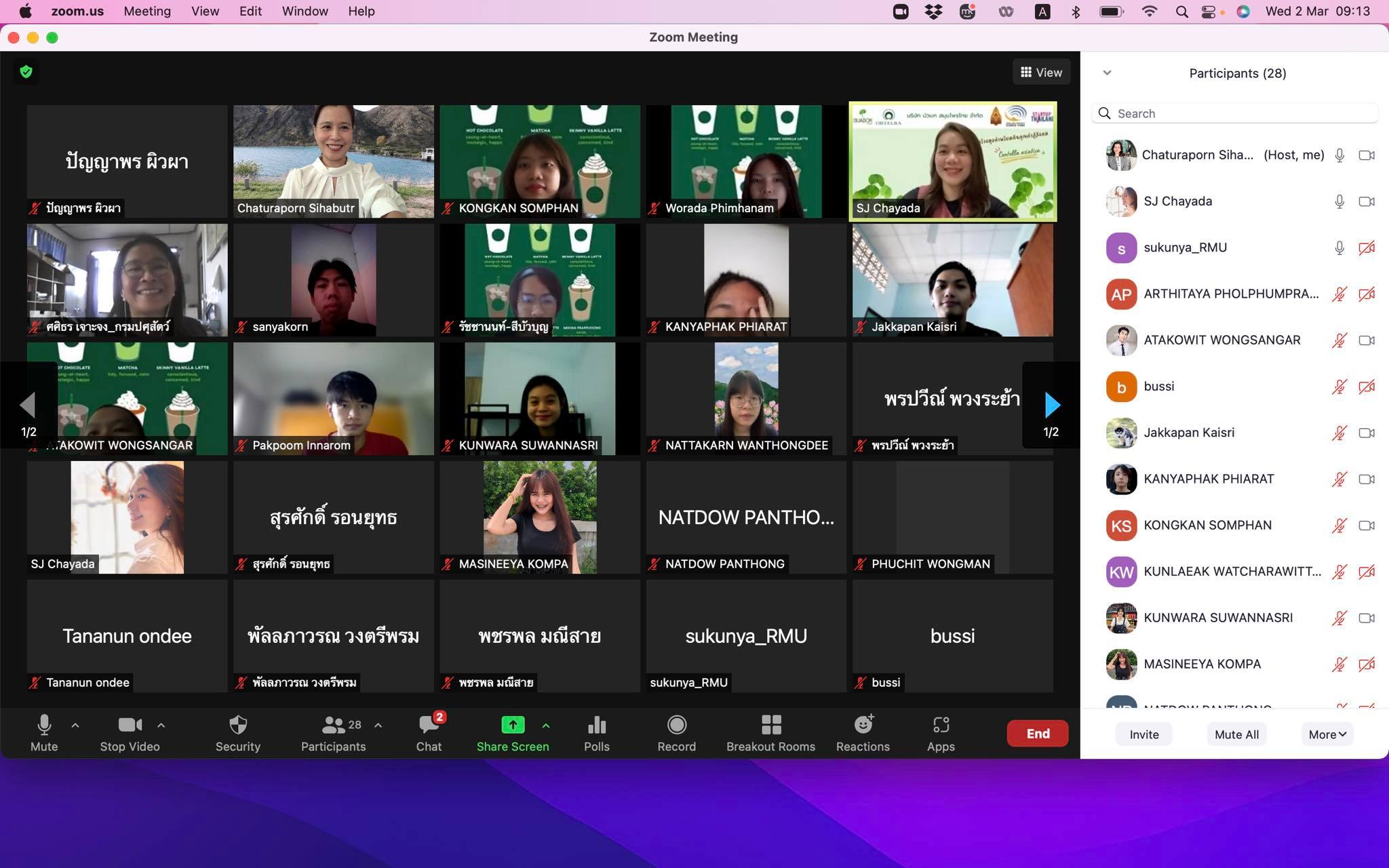Click the green encryption shield icon
Image resolution: width=1389 pixels, height=868 pixels.
26,72
